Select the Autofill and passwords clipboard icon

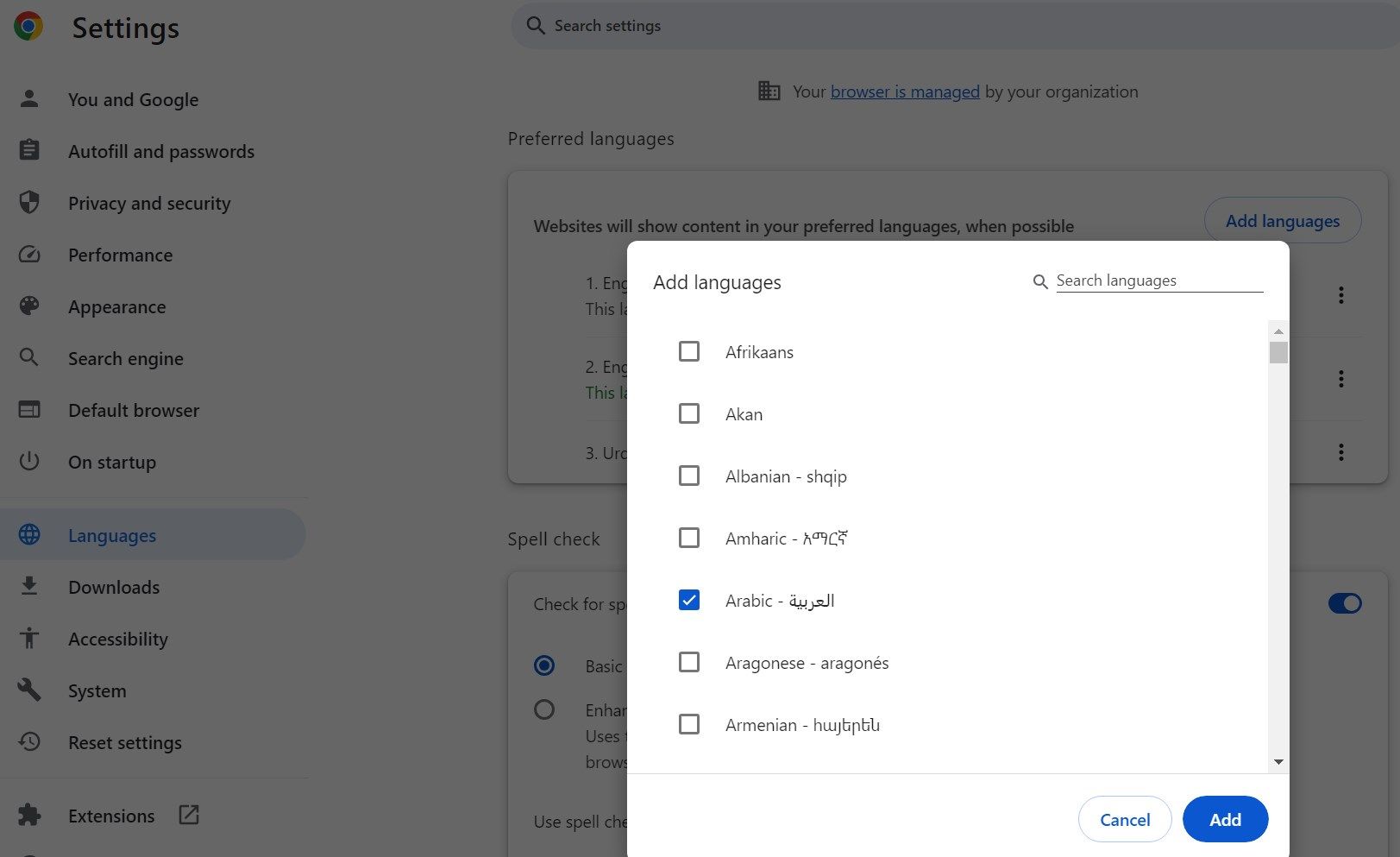(29, 150)
